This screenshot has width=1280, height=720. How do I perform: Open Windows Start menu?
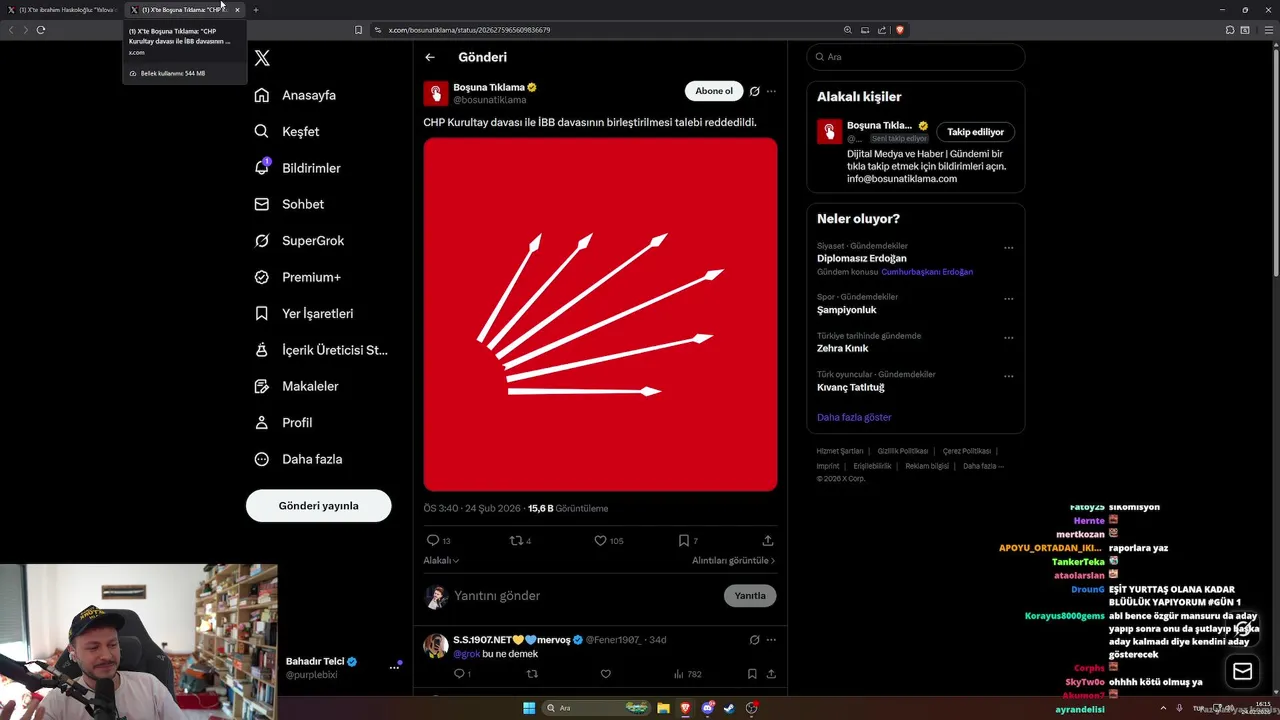pyautogui.click(x=529, y=708)
